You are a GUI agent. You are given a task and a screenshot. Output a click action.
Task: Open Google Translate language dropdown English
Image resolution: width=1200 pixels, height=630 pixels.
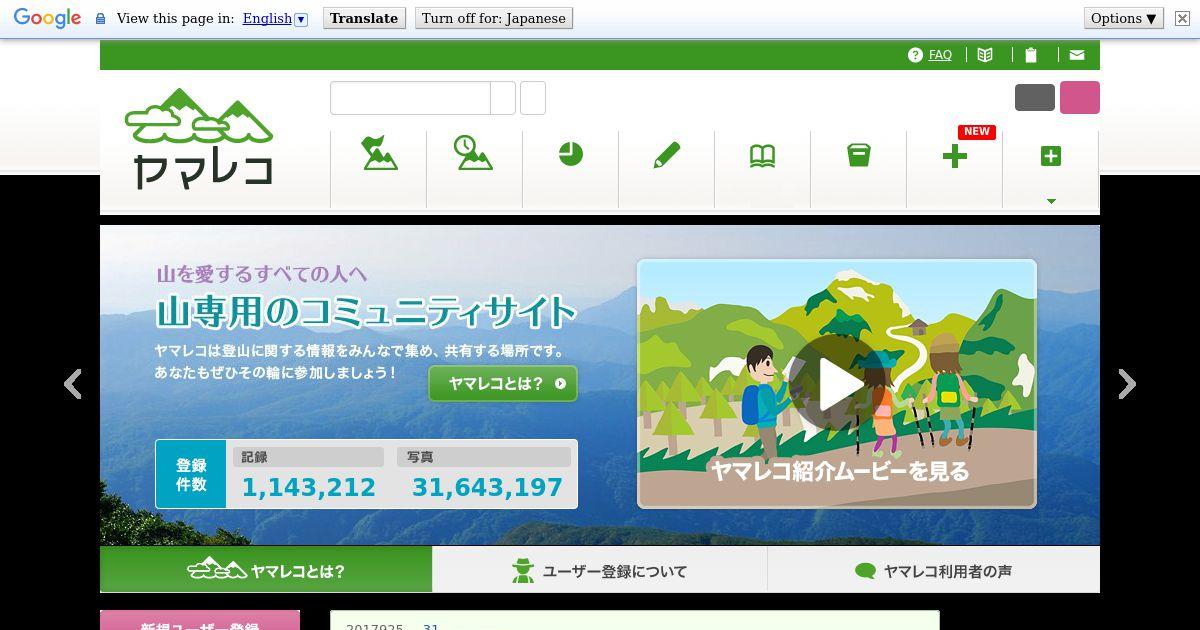pos(275,18)
